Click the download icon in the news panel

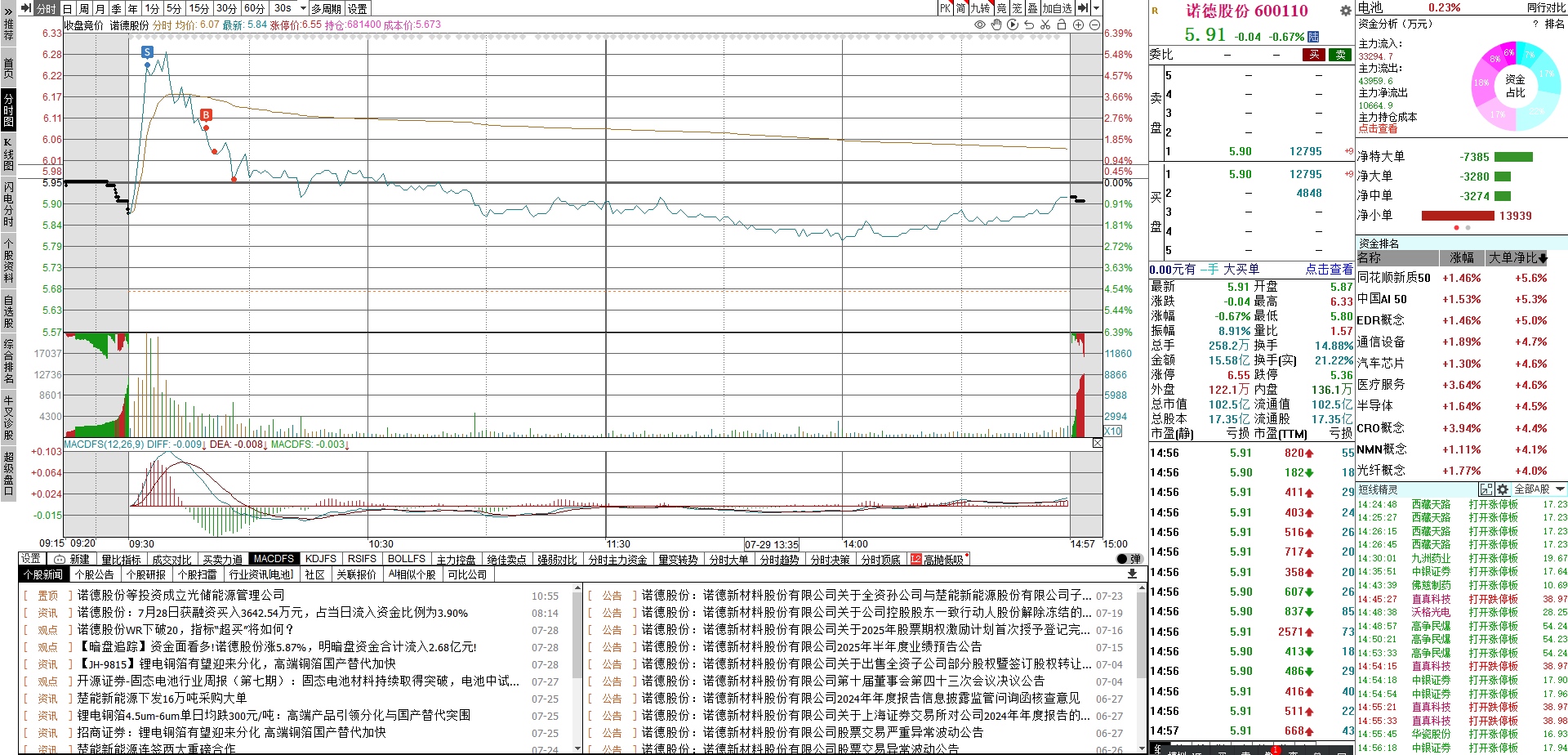[x=1132, y=574]
